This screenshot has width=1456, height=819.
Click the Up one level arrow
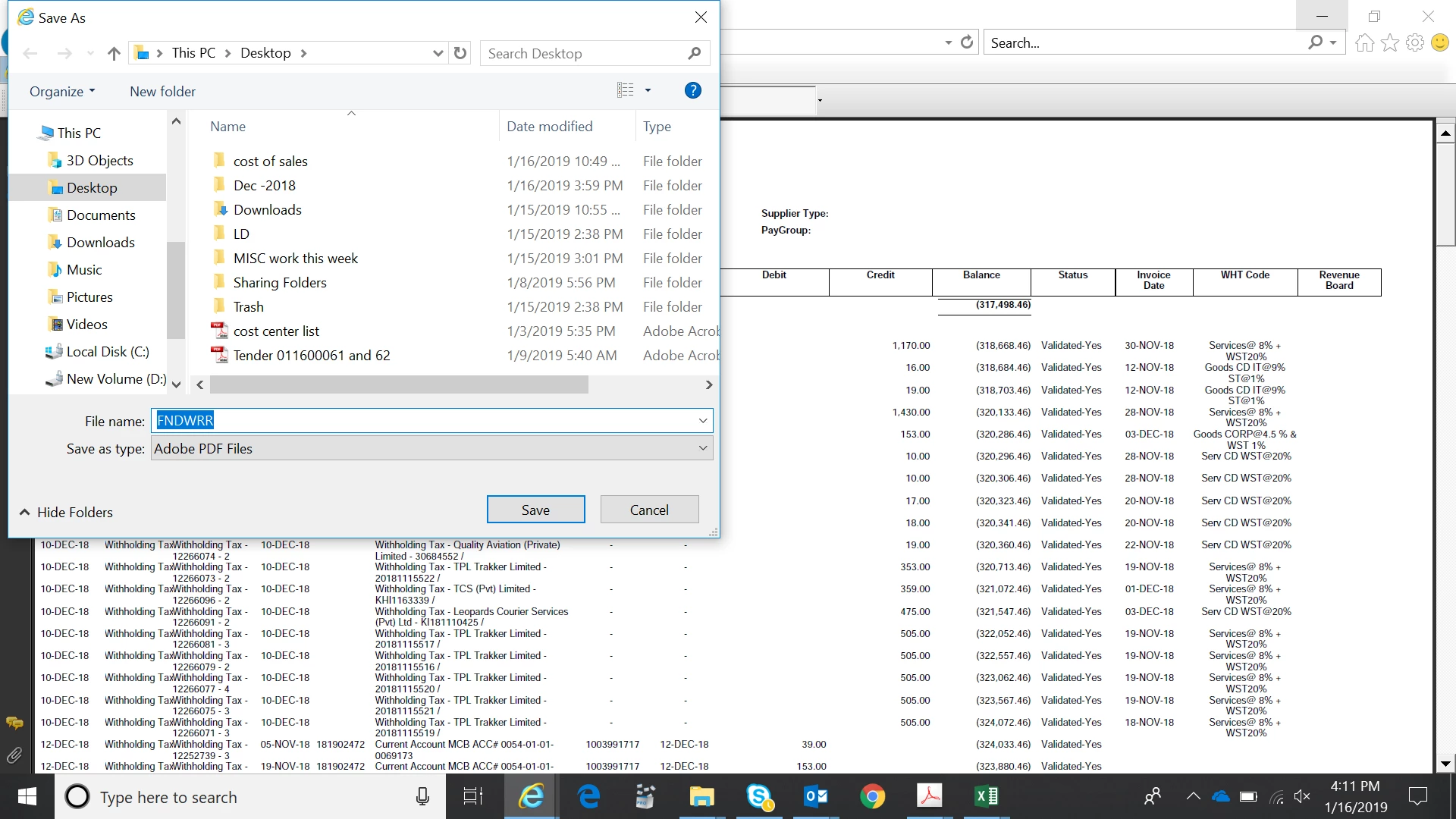tap(114, 53)
